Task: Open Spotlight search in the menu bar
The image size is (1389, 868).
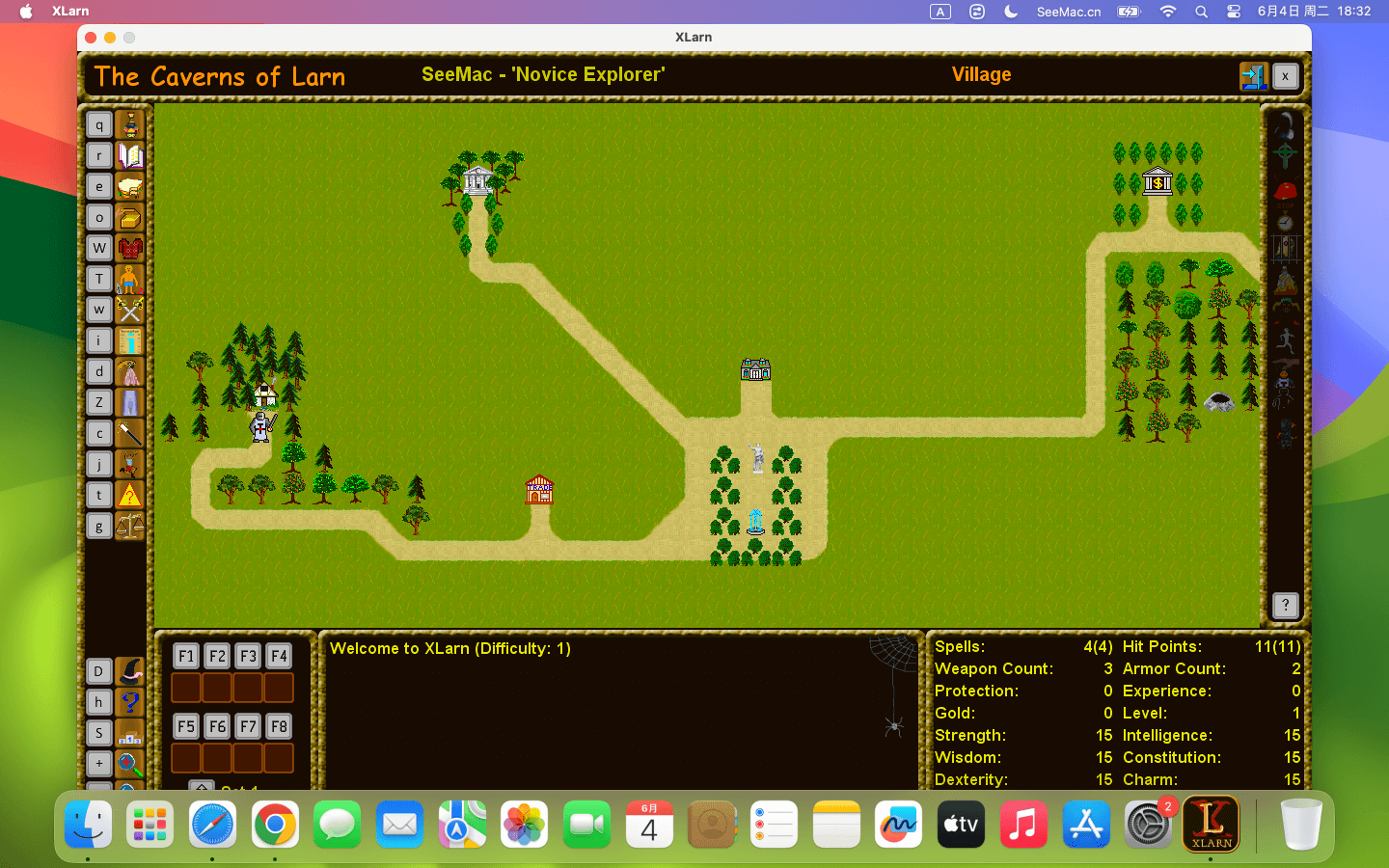Action: [1201, 12]
